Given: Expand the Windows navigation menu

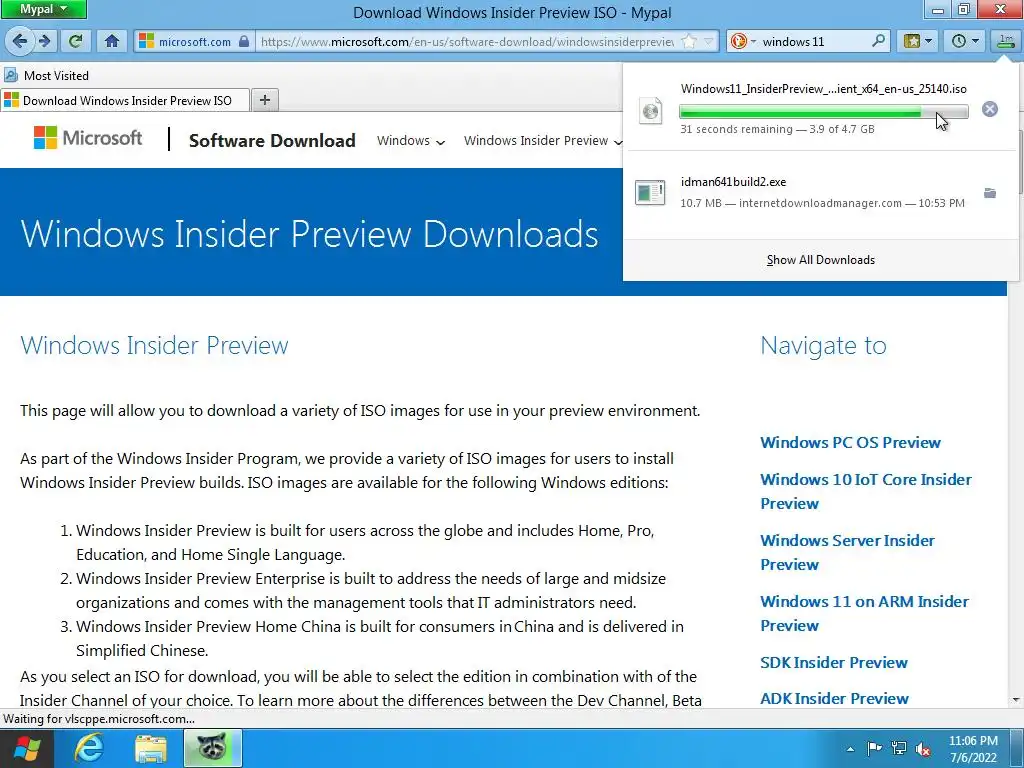Looking at the screenshot, I should [411, 140].
